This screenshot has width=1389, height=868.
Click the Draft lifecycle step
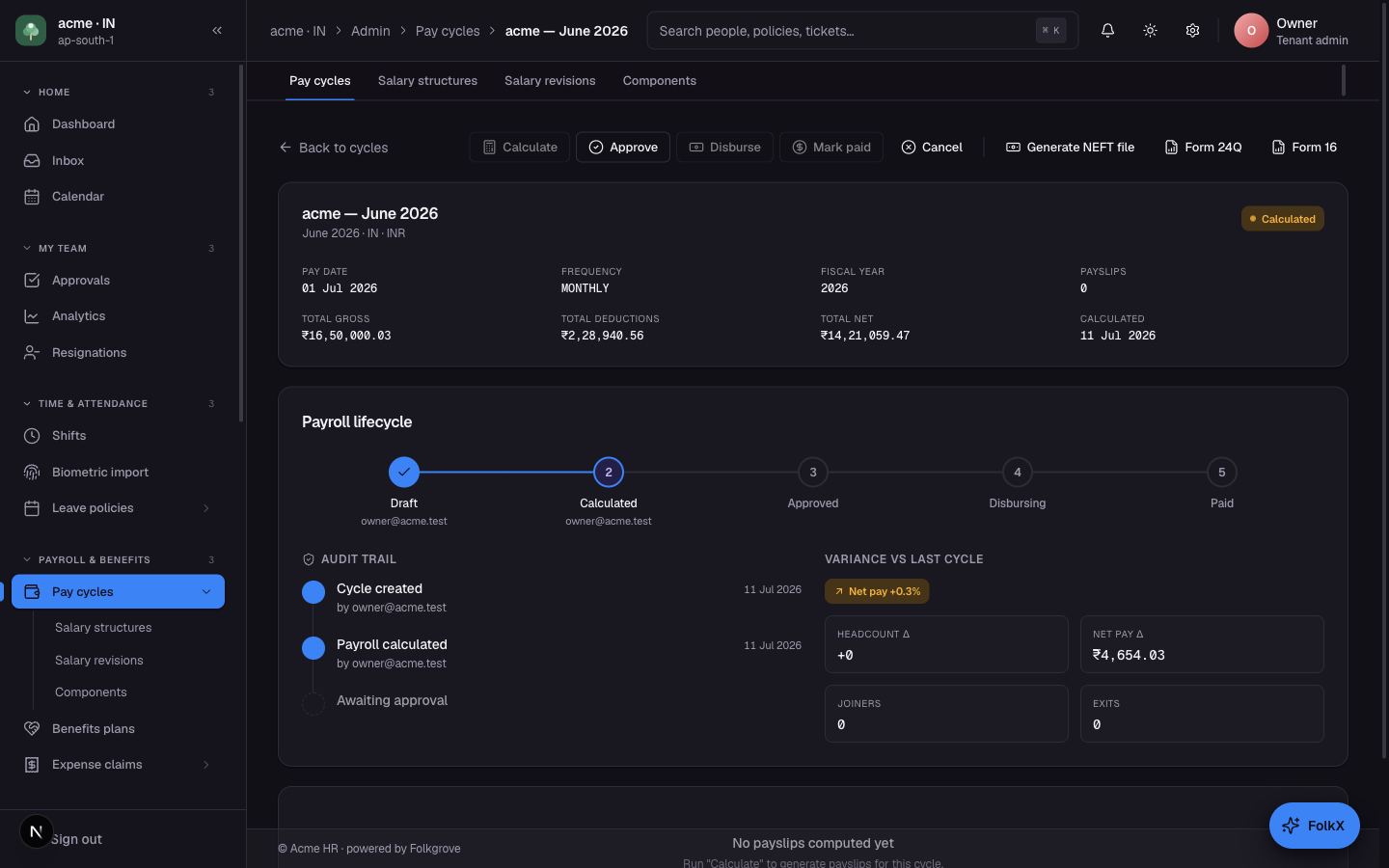[404, 473]
